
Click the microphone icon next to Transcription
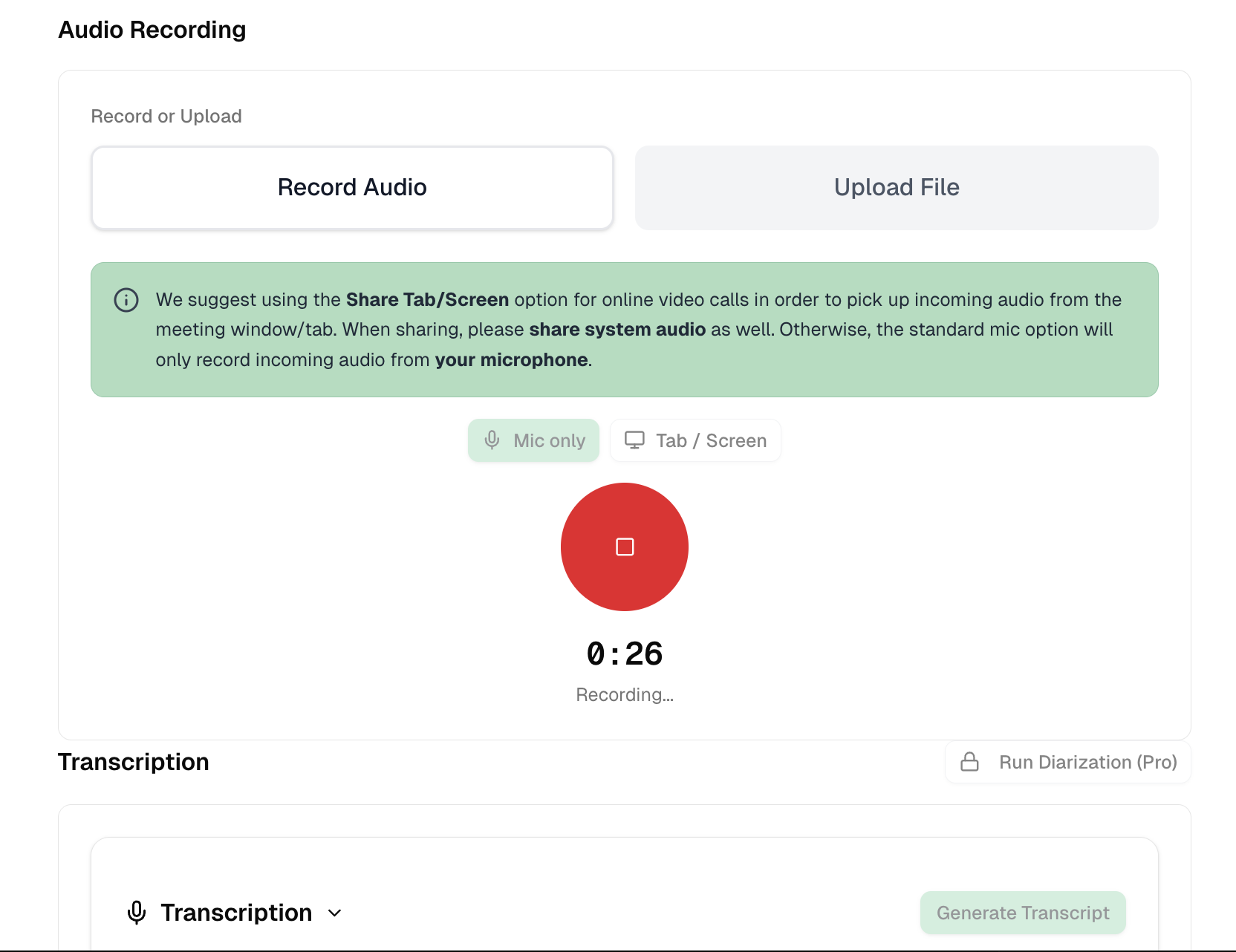137,913
